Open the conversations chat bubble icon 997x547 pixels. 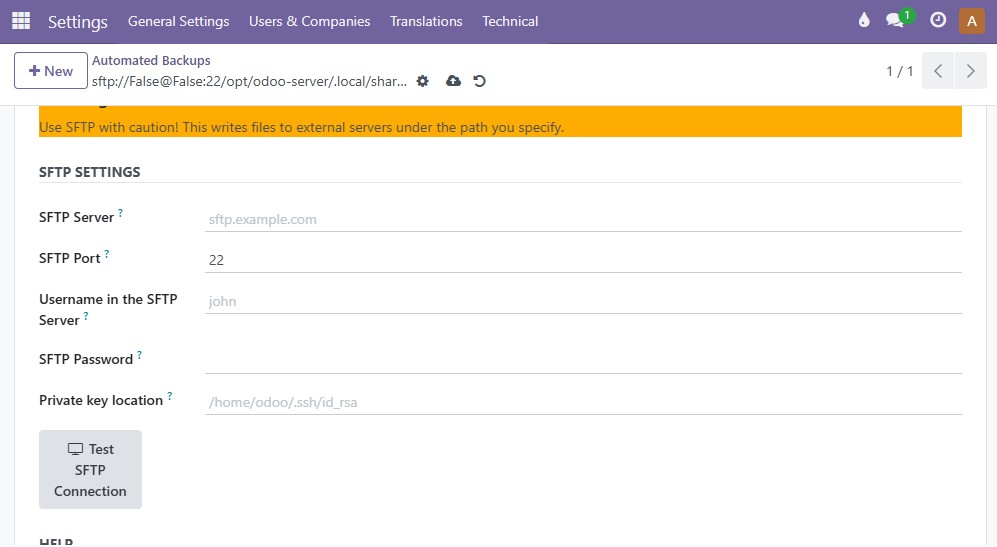[x=895, y=21]
